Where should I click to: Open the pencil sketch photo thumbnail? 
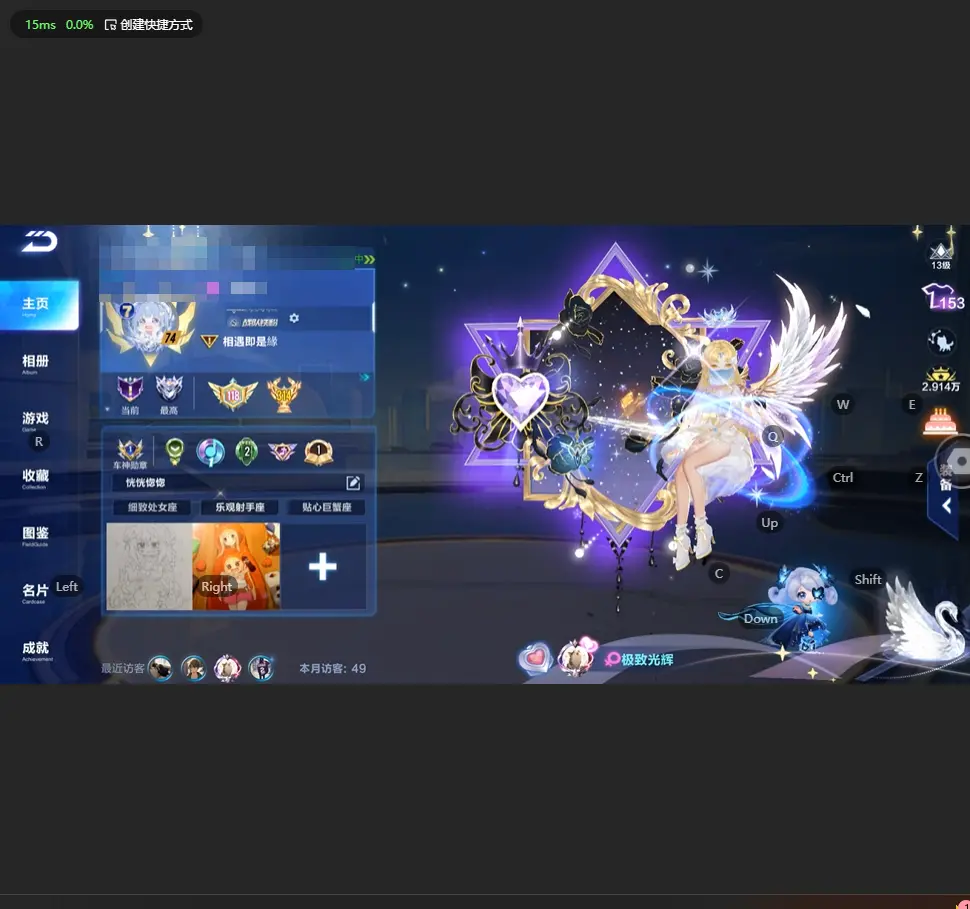[x=150, y=566]
